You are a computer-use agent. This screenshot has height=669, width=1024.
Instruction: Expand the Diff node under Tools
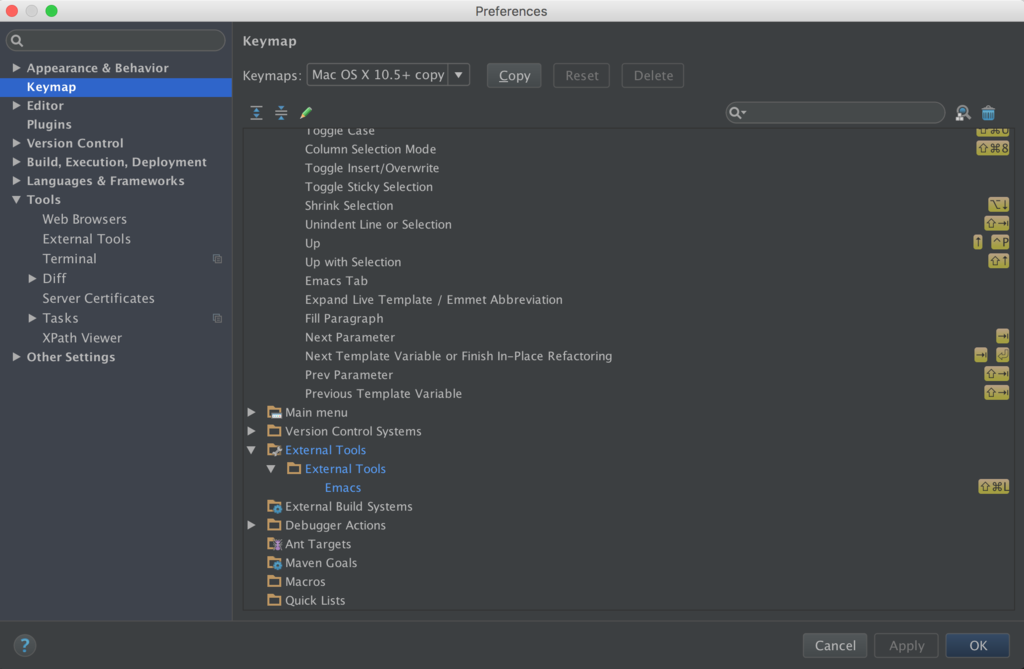32,278
